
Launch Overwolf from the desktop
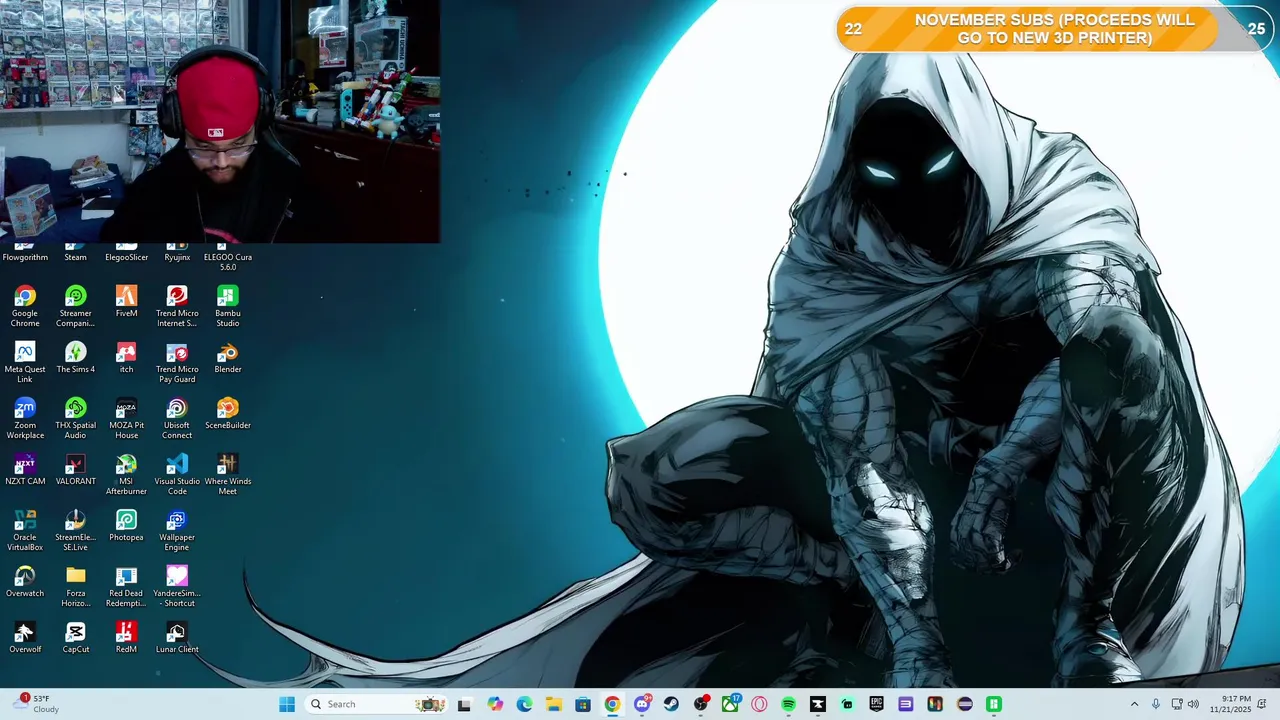tap(25, 637)
